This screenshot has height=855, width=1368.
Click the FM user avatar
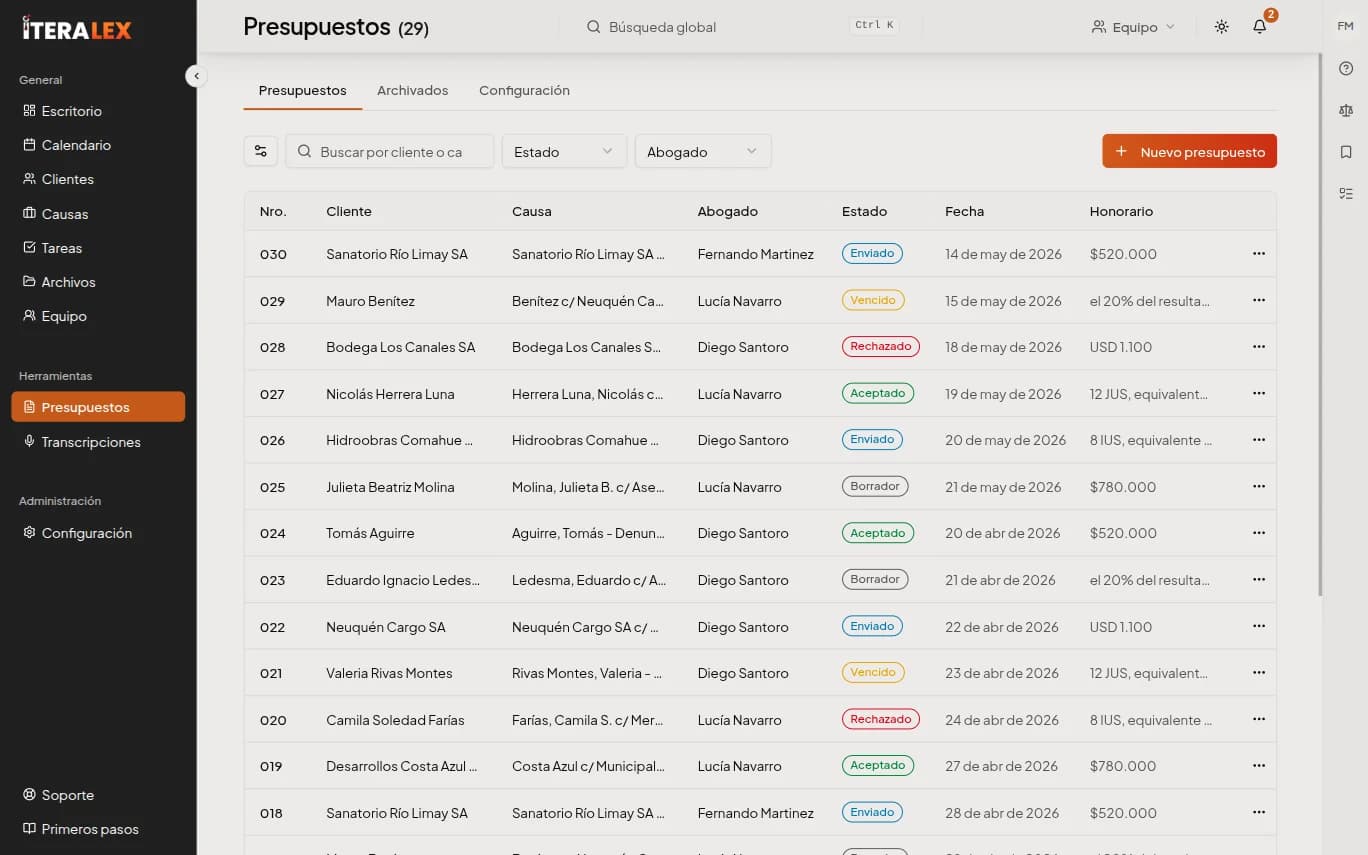1345,26
